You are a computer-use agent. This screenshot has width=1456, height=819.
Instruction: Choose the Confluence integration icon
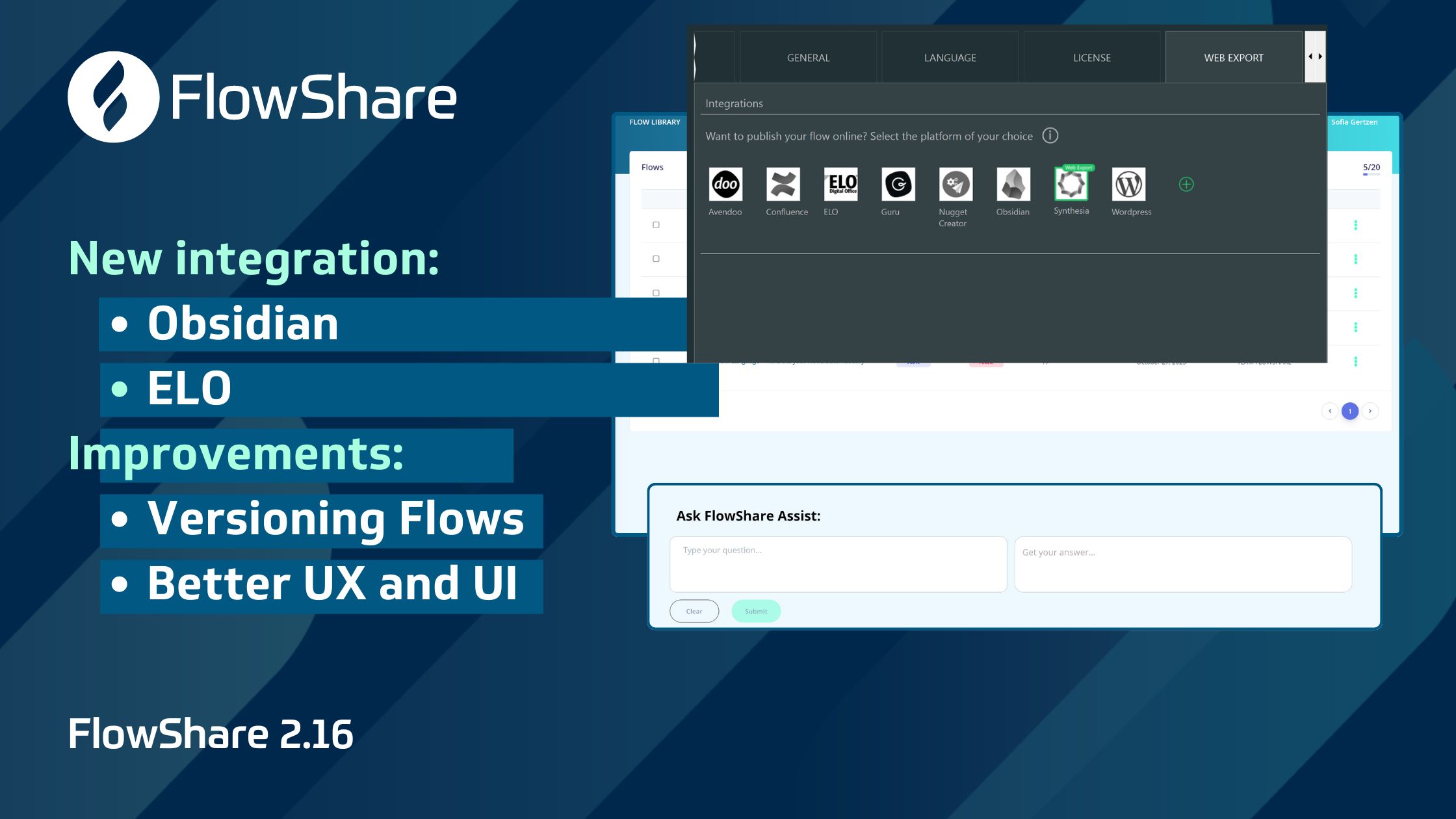click(783, 185)
